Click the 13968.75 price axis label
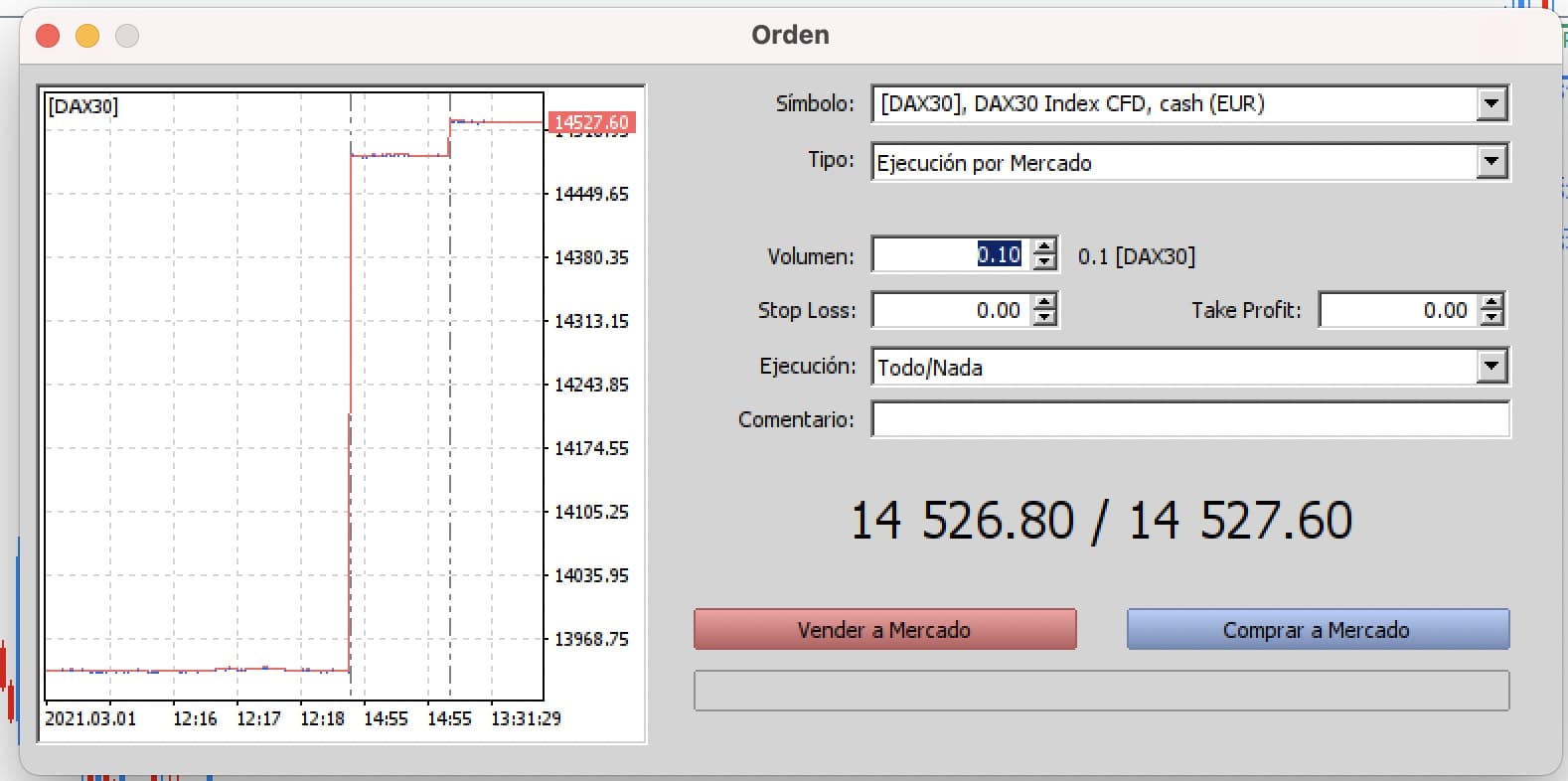This screenshot has height=781, width=1568. pyautogui.click(x=591, y=639)
